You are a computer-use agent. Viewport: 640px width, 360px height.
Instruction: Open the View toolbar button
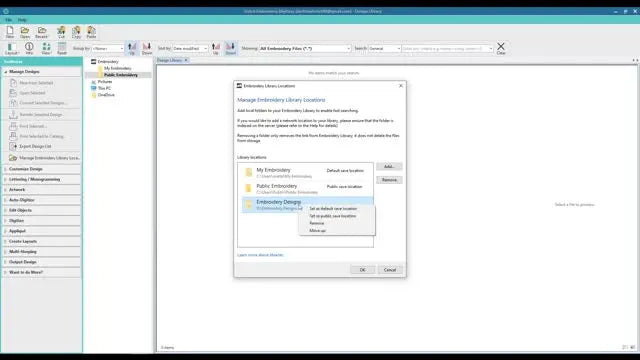tap(46, 49)
